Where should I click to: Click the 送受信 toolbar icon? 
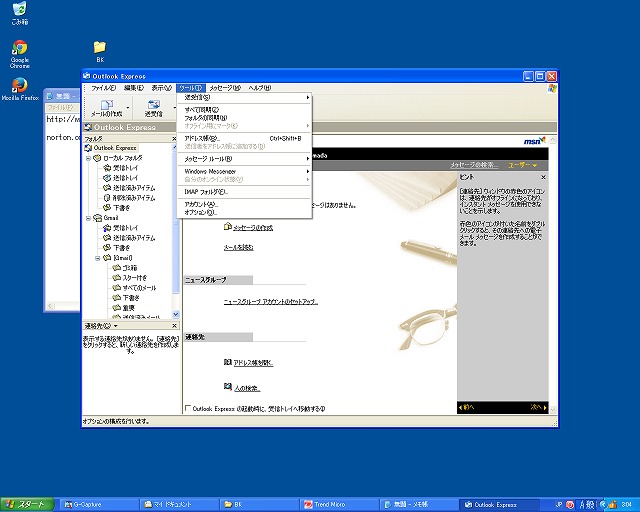153,105
